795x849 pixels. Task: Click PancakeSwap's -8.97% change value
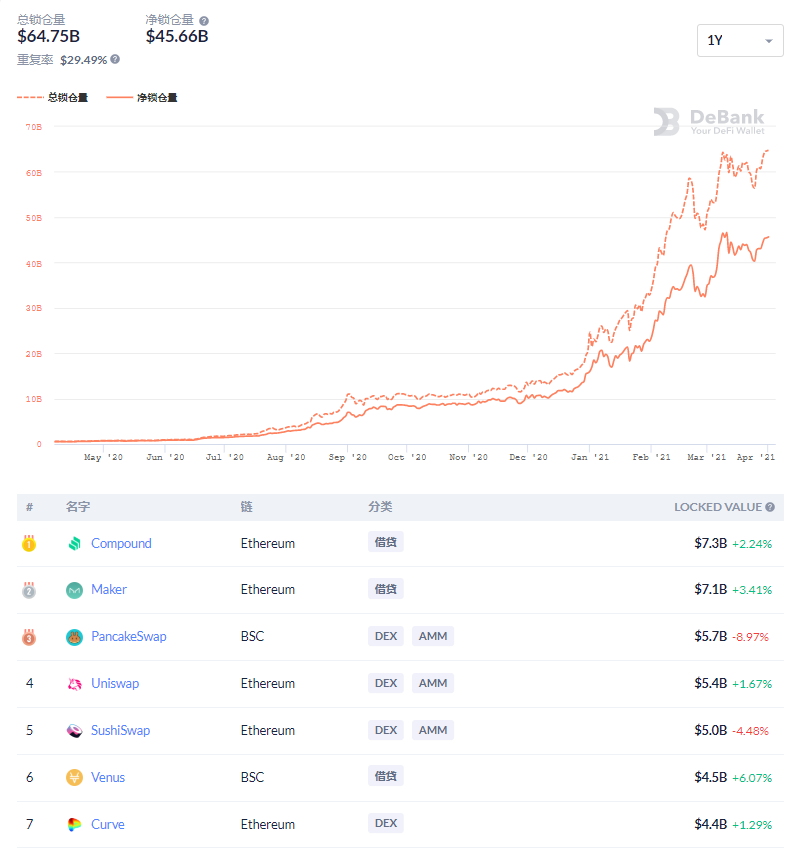(750, 637)
